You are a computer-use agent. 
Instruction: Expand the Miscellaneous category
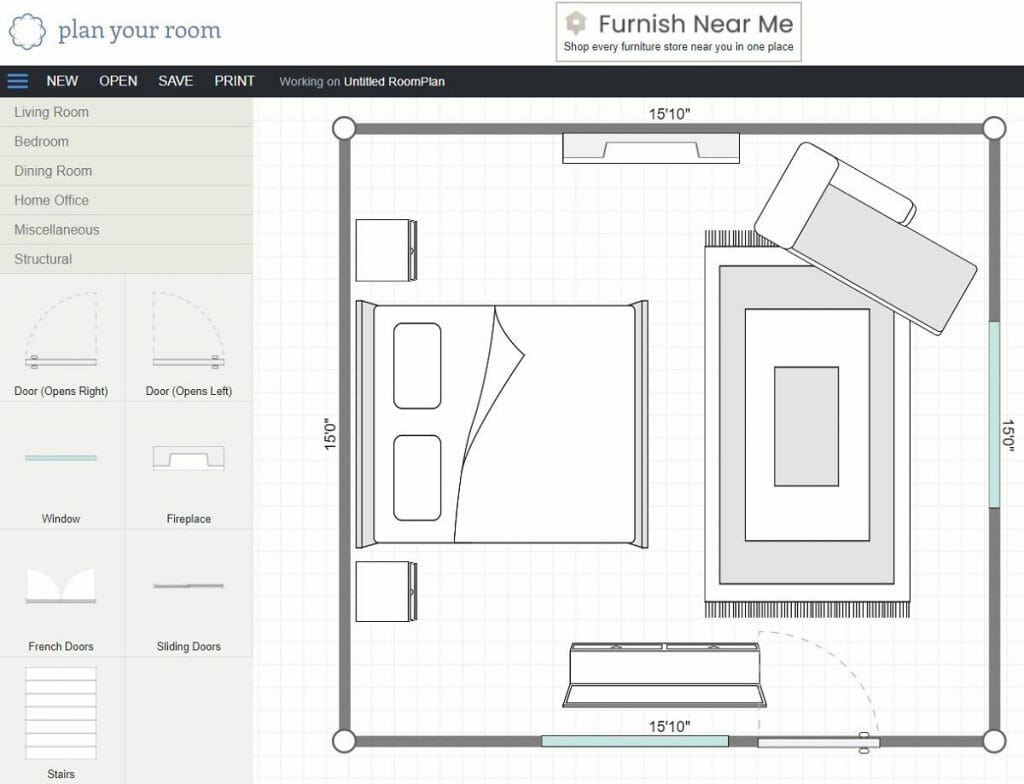[x=58, y=229]
